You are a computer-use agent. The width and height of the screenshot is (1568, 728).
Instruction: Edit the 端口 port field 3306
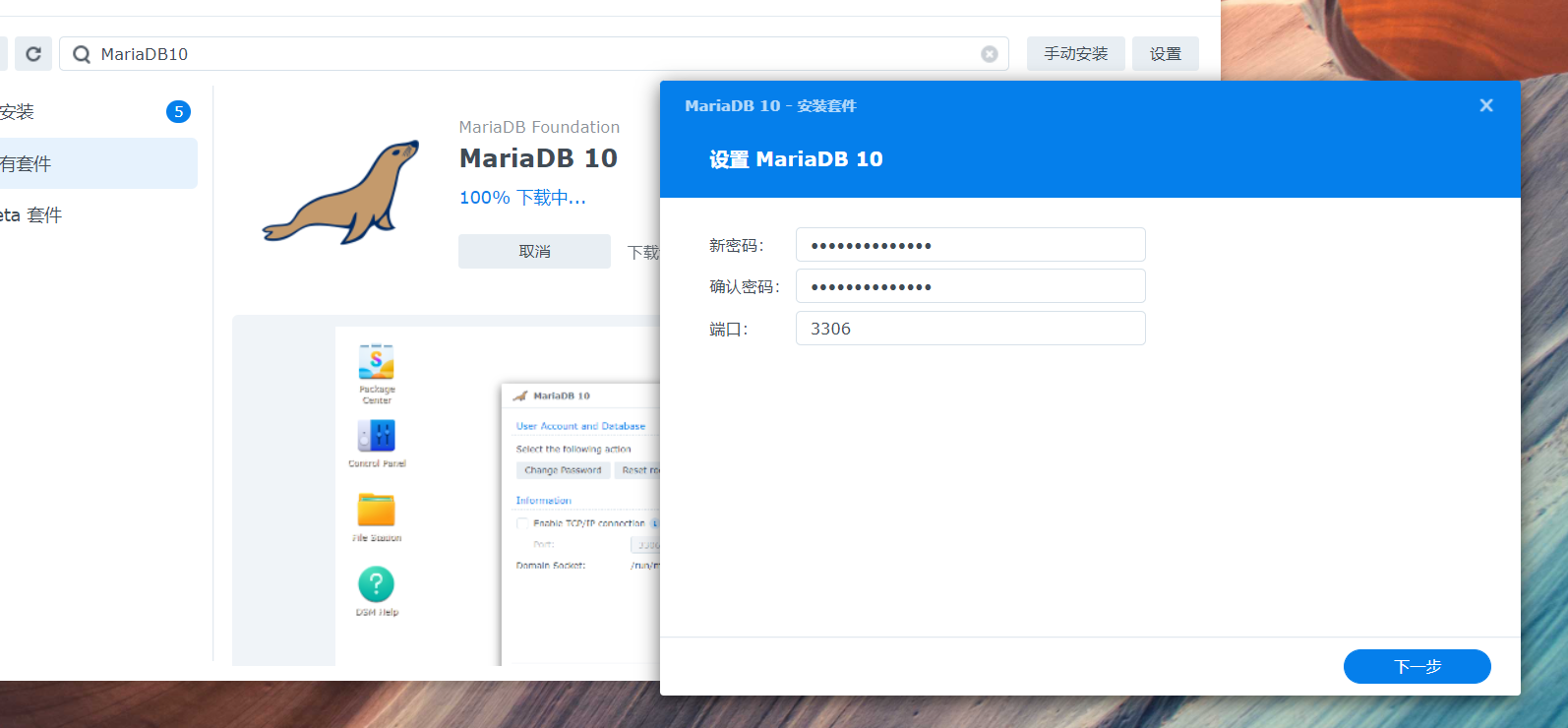point(970,329)
